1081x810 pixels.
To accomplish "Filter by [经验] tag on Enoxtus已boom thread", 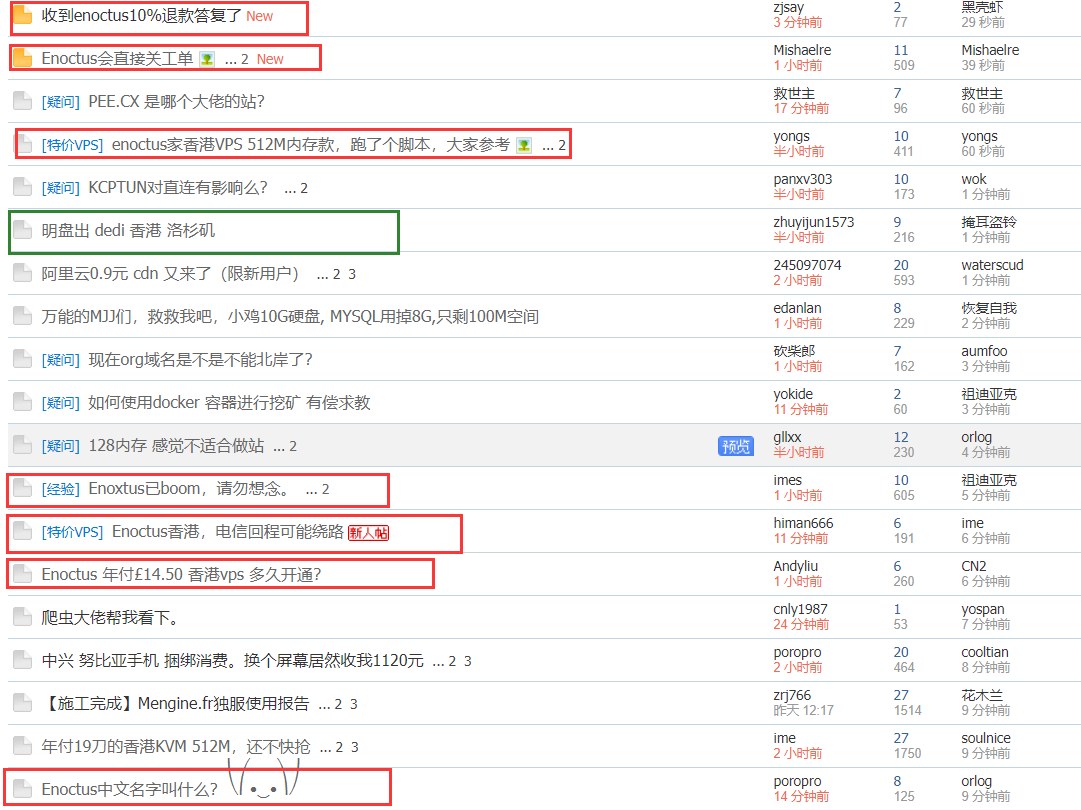I will click(61, 489).
